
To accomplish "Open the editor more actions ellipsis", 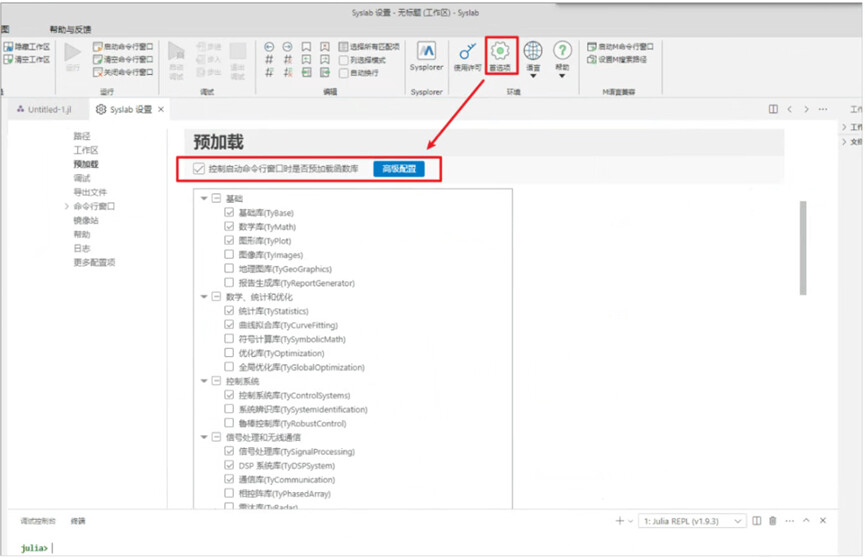I will click(x=823, y=109).
